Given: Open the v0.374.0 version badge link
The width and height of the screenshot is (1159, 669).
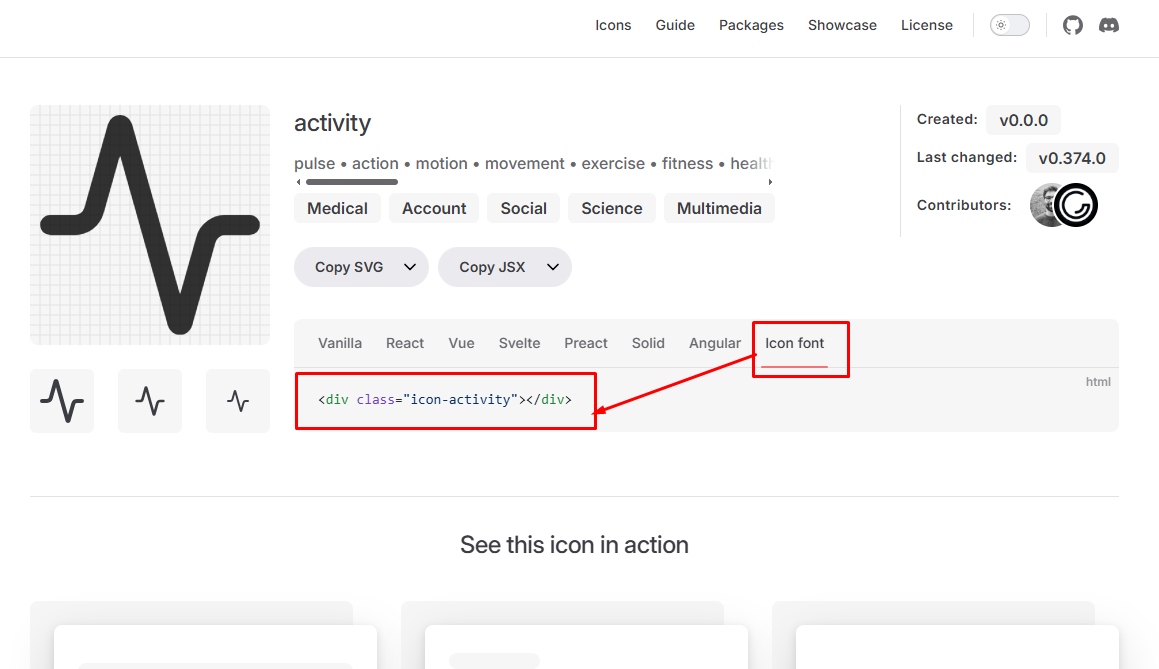Looking at the screenshot, I should (x=1071, y=157).
